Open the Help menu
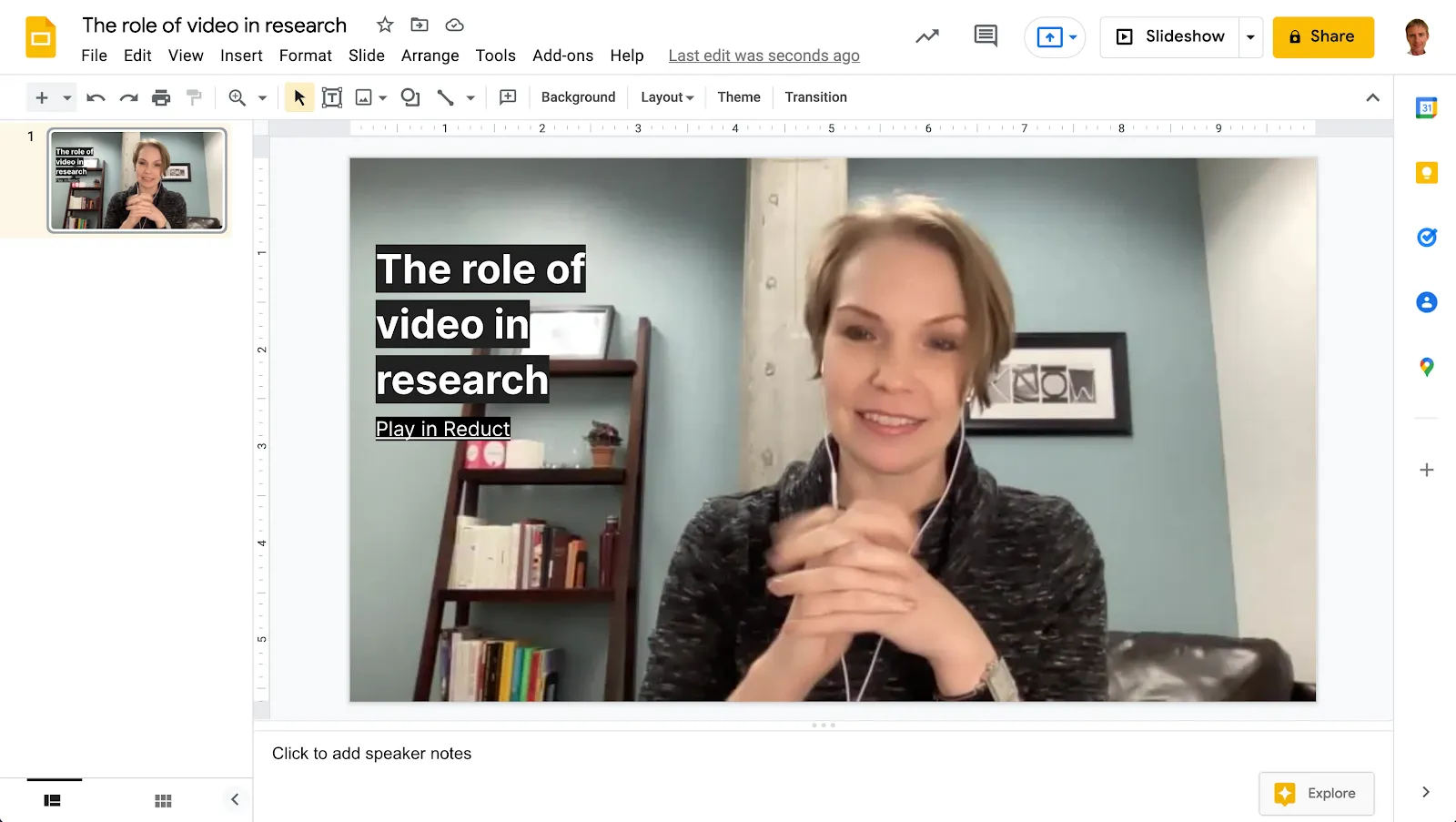This screenshot has height=822, width=1456. (x=627, y=56)
